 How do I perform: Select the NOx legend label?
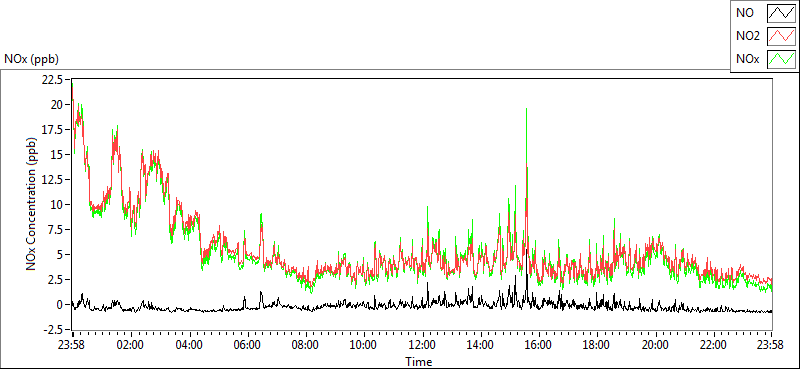(x=748, y=59)
